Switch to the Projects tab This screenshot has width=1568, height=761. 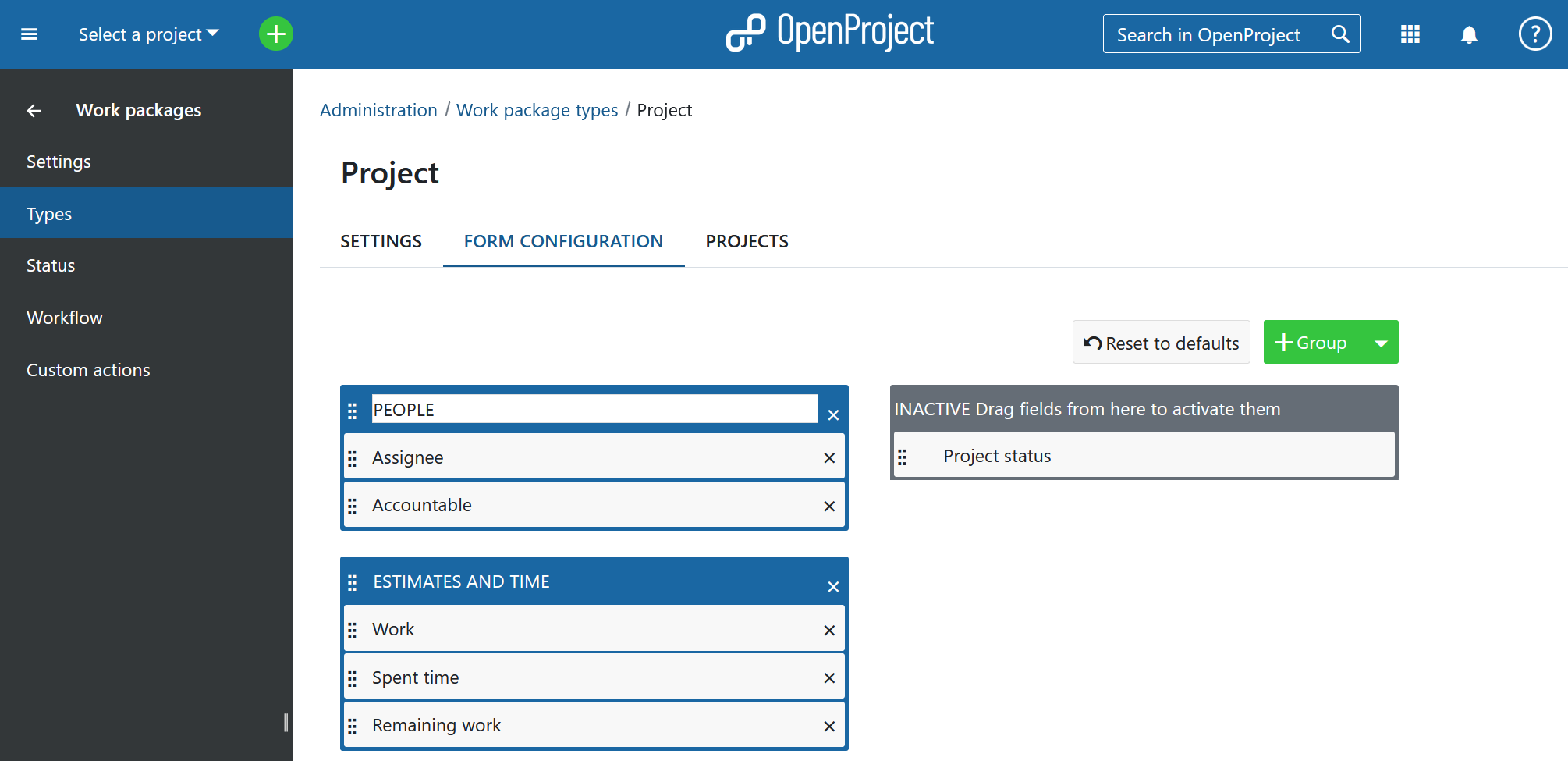(x=747, y=242)
